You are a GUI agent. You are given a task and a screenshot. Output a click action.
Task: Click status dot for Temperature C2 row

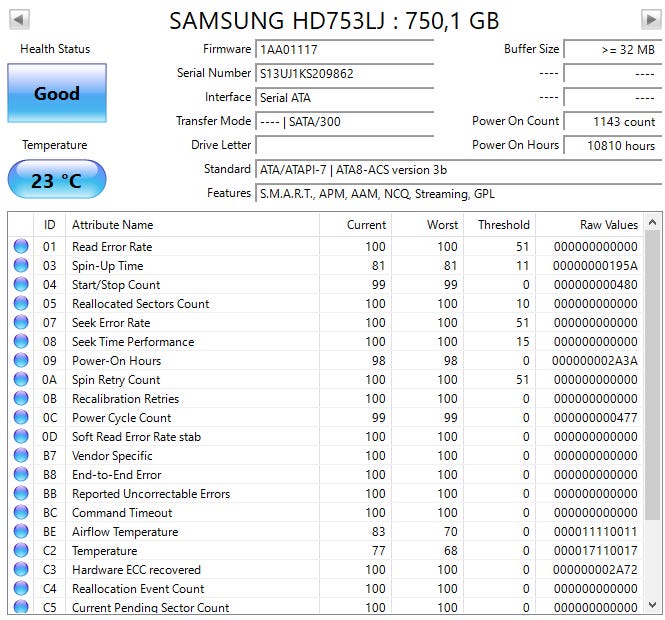[21, 550]
